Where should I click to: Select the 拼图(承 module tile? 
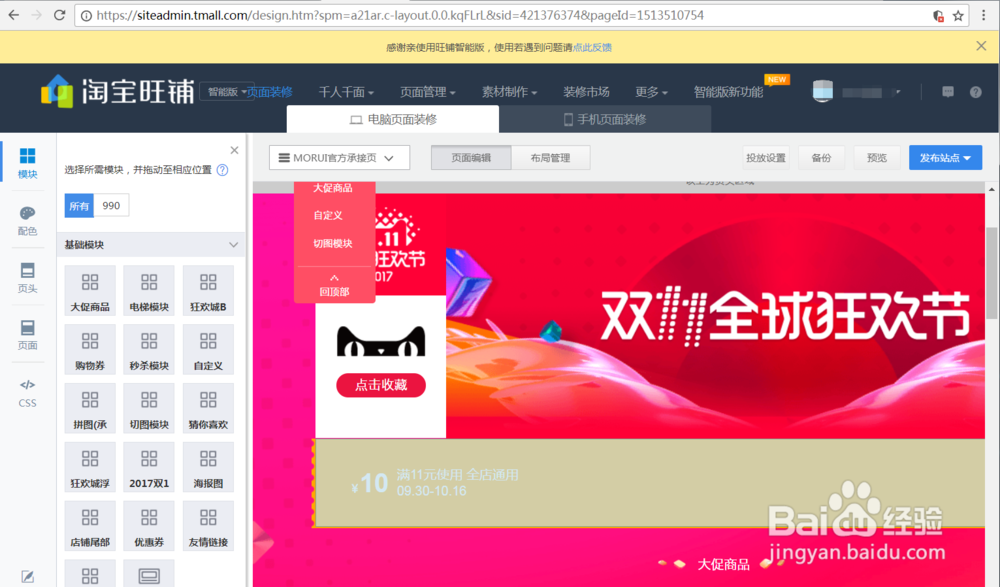coord(90,408)
